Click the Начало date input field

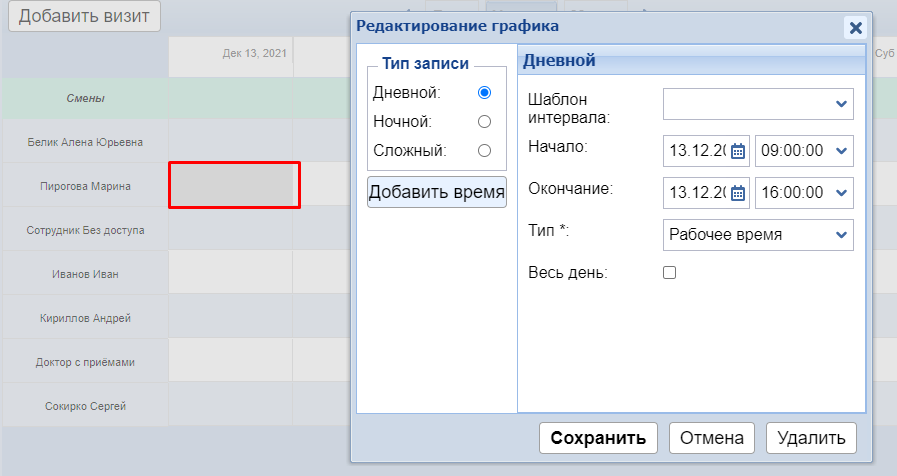(696, 151)
